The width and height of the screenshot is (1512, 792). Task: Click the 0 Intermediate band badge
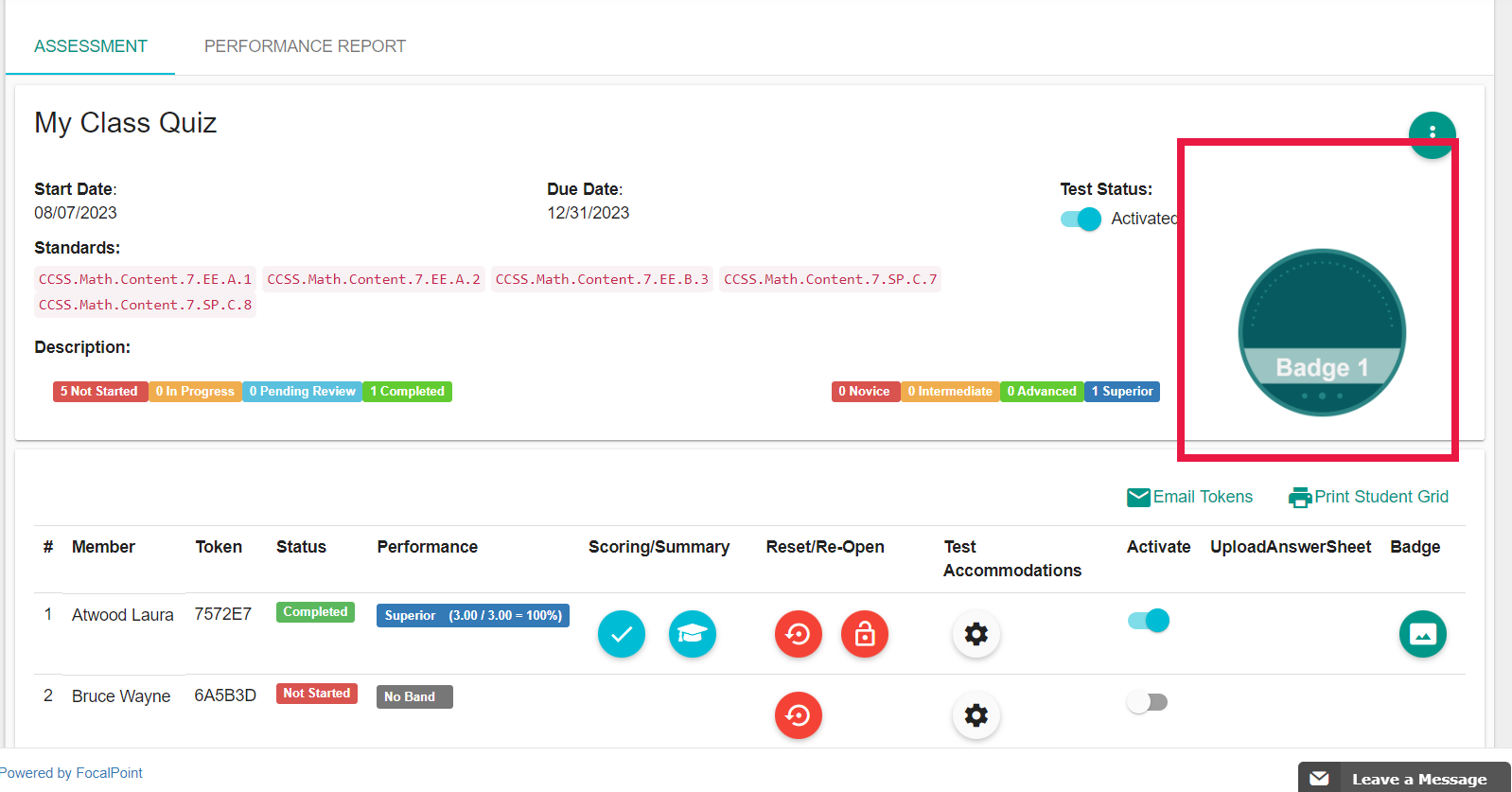(950, 392)
